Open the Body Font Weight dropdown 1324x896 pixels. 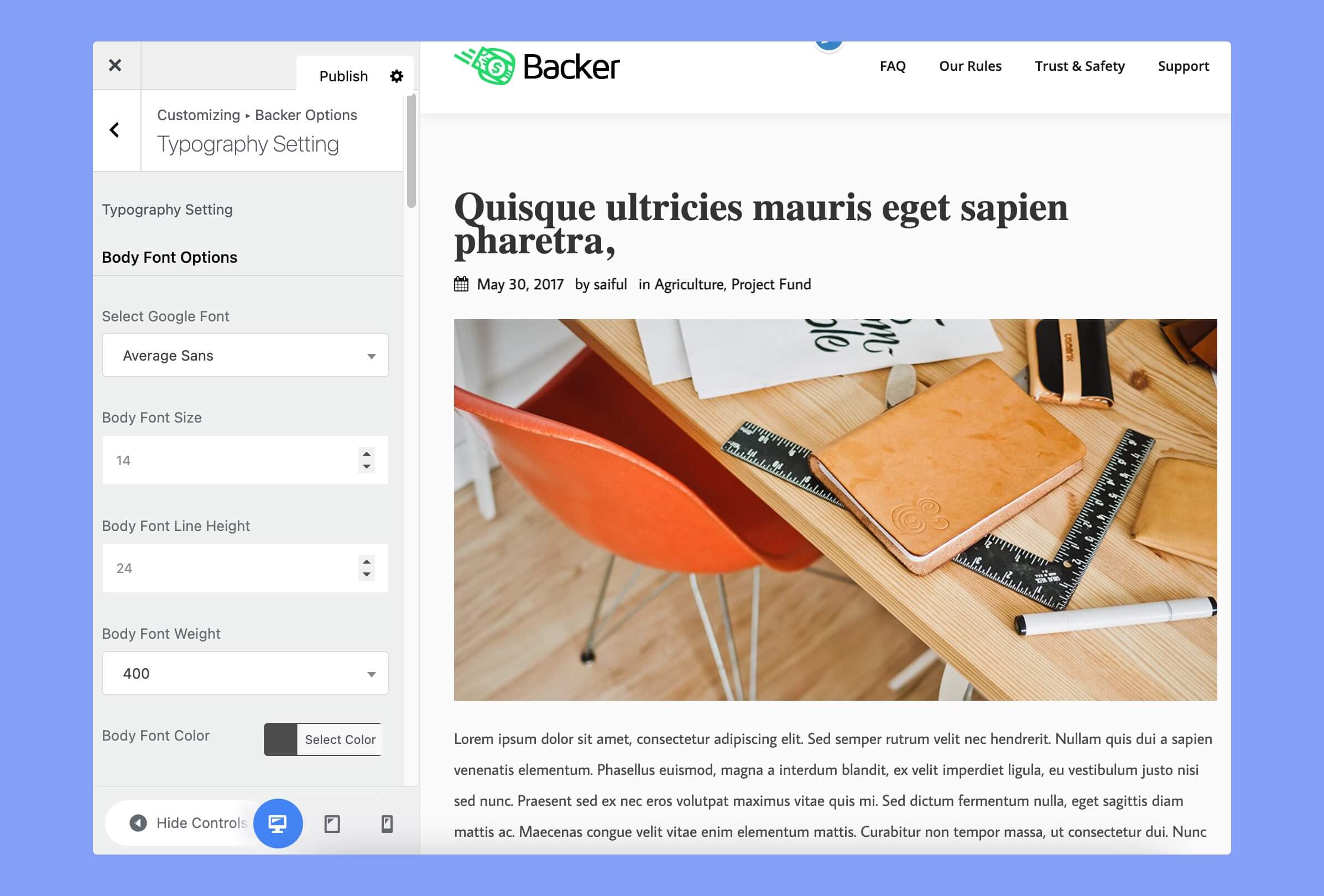tap(245, 673)
